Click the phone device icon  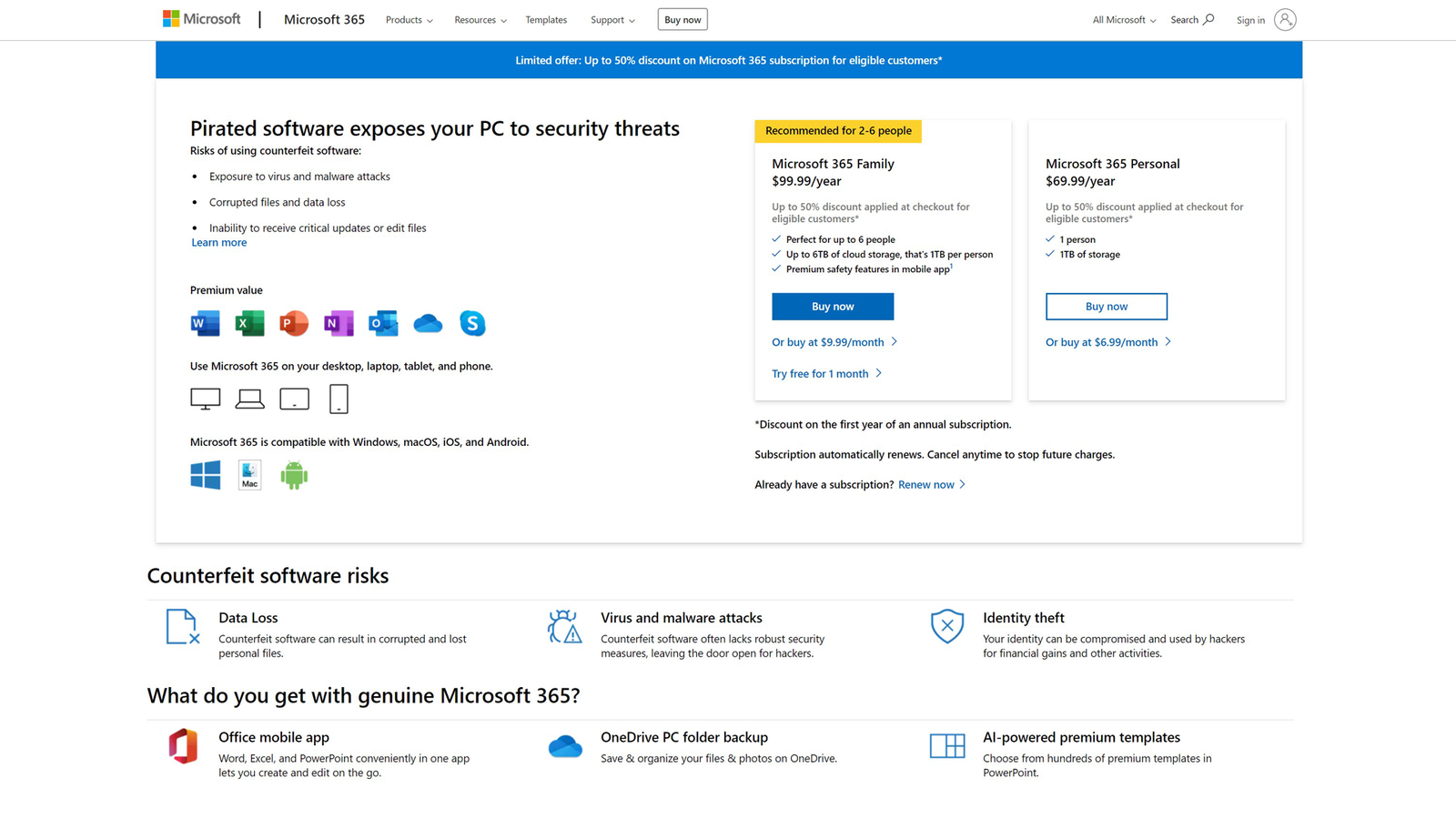[x=339, y=399]
